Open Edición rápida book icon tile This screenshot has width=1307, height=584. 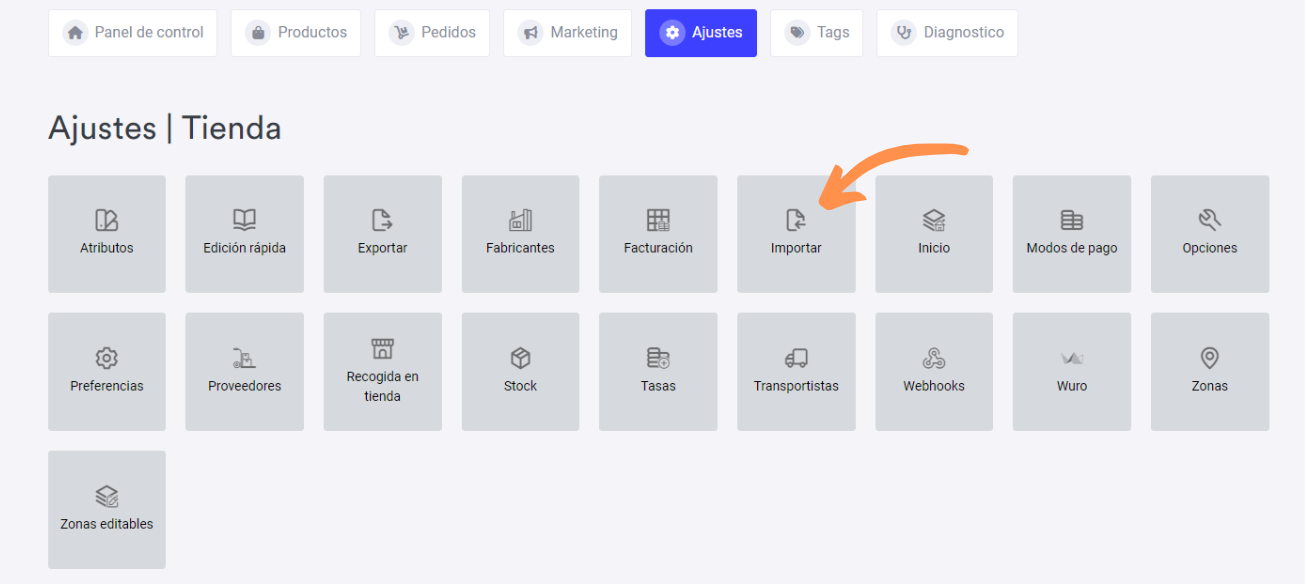pyautogui.click(x=245, y=234)
